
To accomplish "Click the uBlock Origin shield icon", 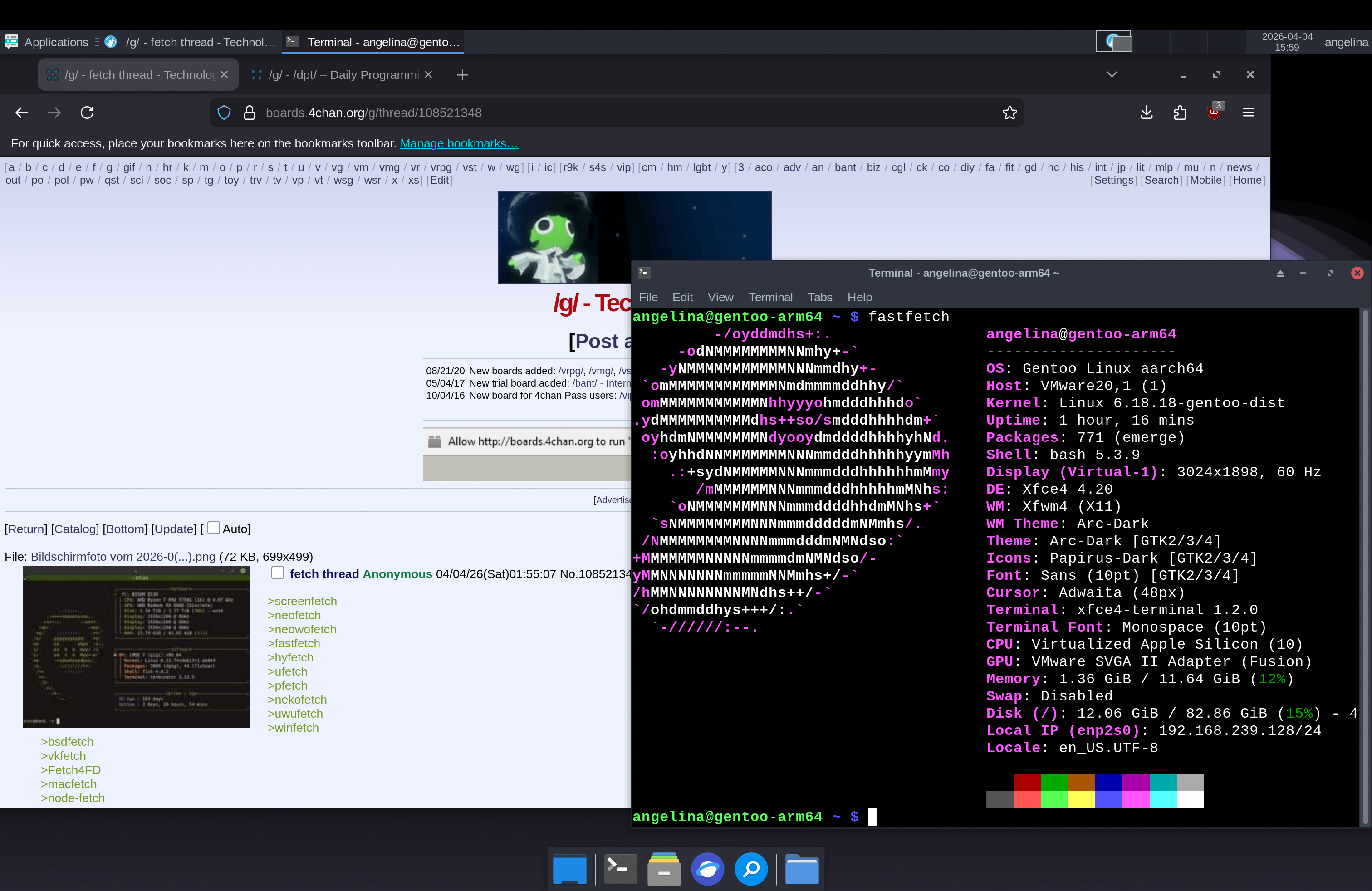I will tap(1214, 113).
